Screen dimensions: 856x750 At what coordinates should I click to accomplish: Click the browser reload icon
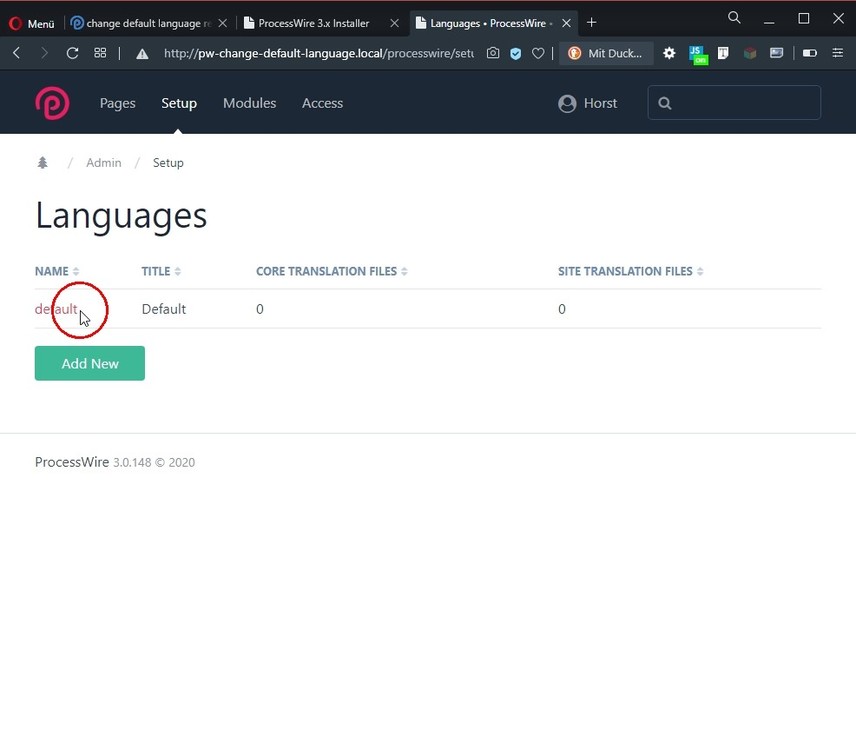pos(72,53)
